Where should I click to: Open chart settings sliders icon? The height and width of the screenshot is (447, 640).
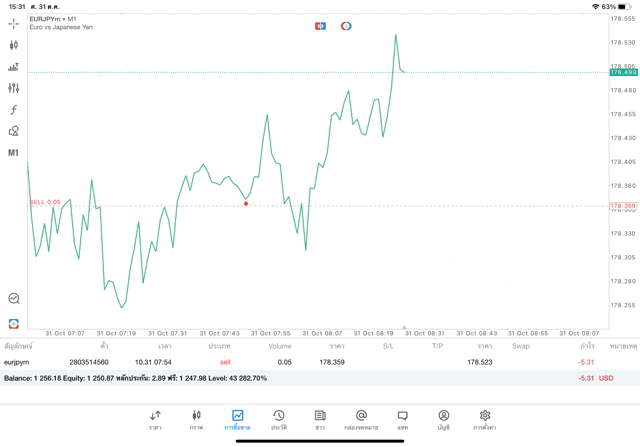[13, 88]
